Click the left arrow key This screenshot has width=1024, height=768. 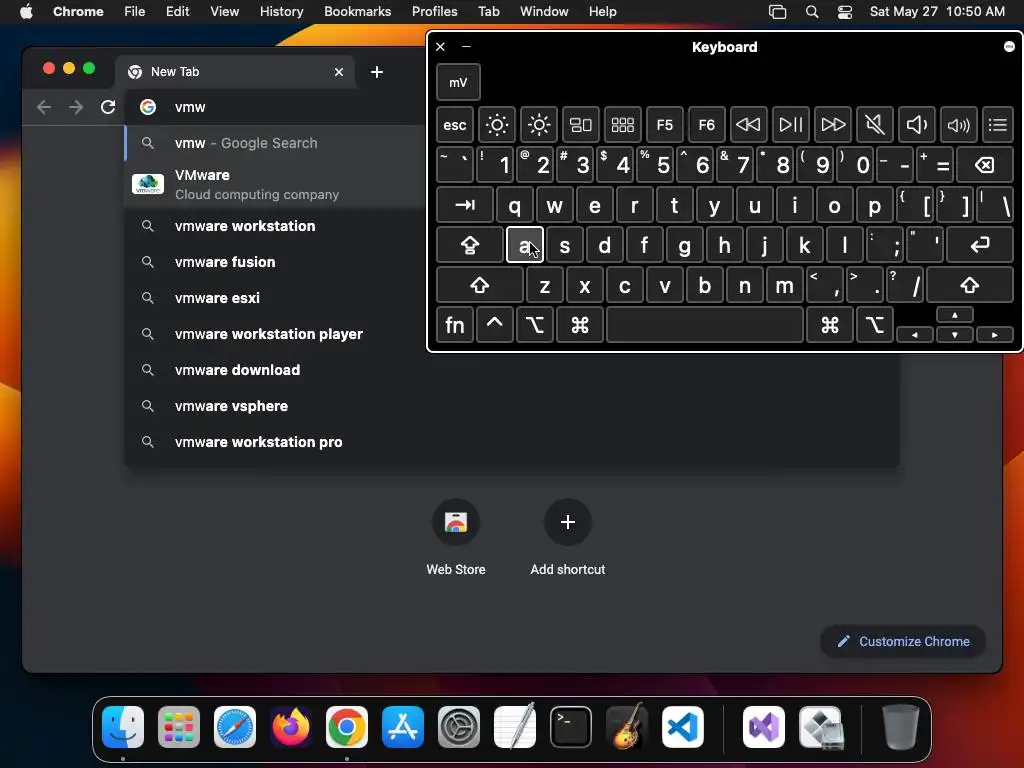click(x=914, y=334)
